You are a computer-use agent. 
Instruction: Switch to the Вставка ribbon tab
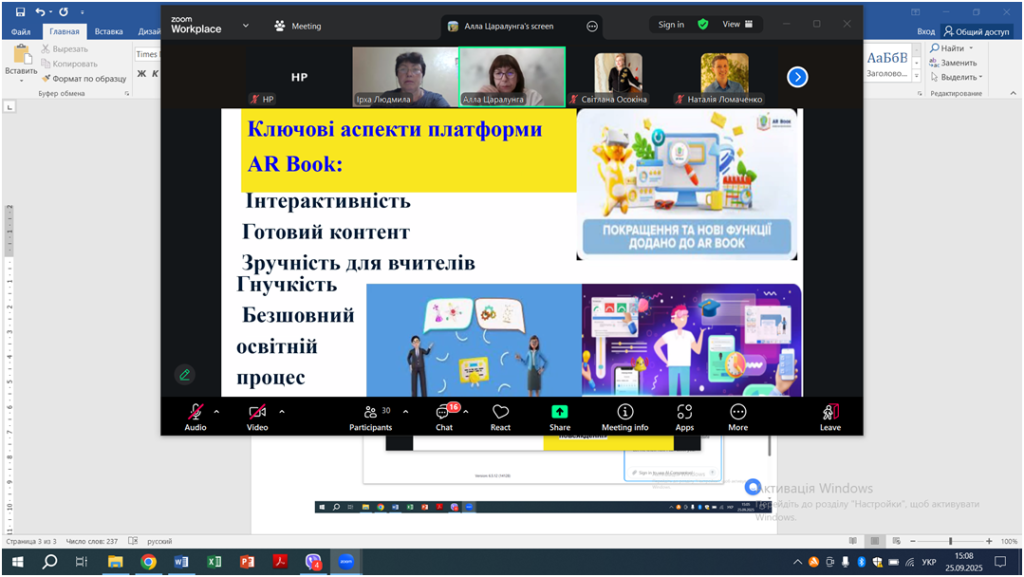pyautogui.click(x=108, y=31)
